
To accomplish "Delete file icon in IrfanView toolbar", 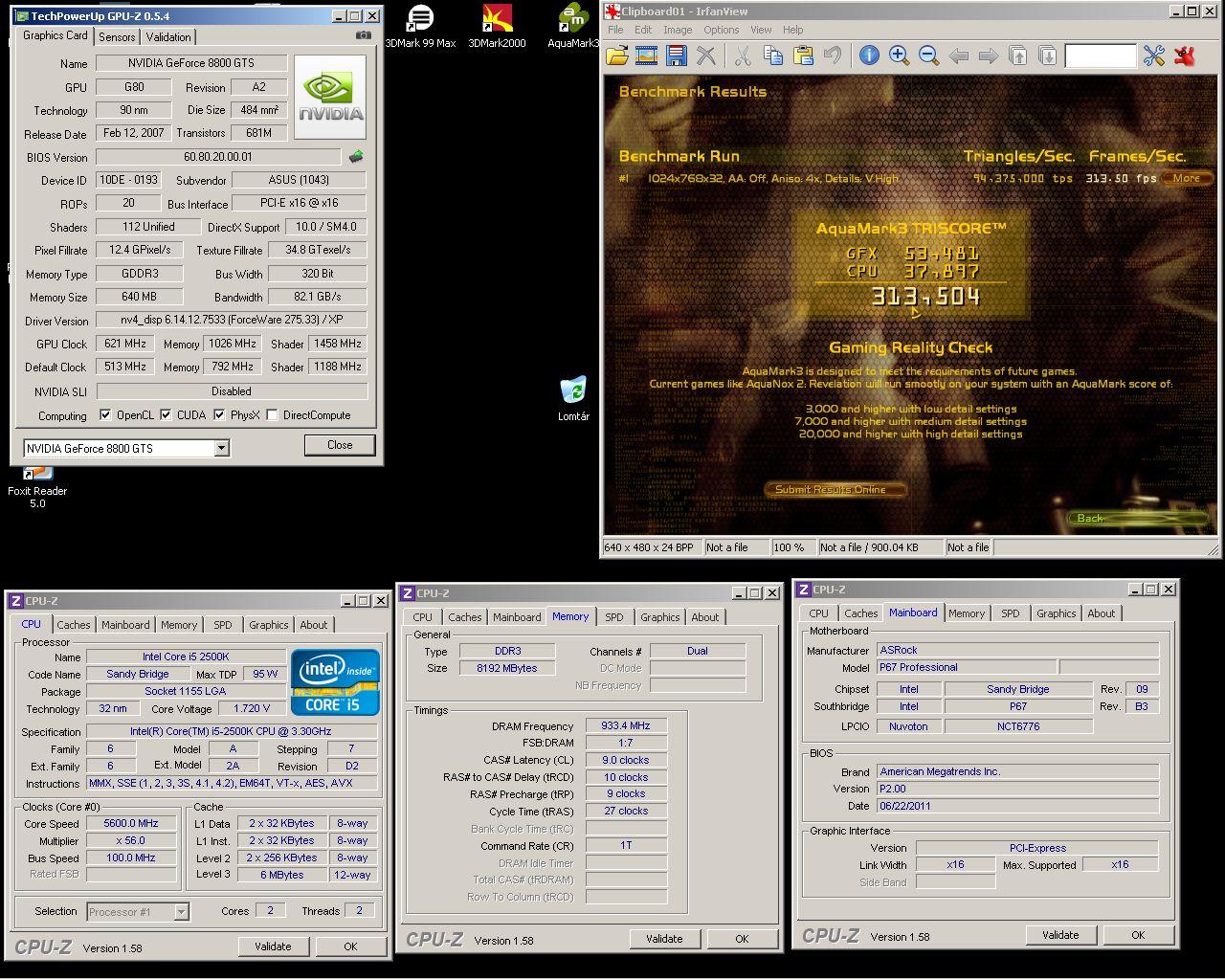I will (x=706, y=56).
